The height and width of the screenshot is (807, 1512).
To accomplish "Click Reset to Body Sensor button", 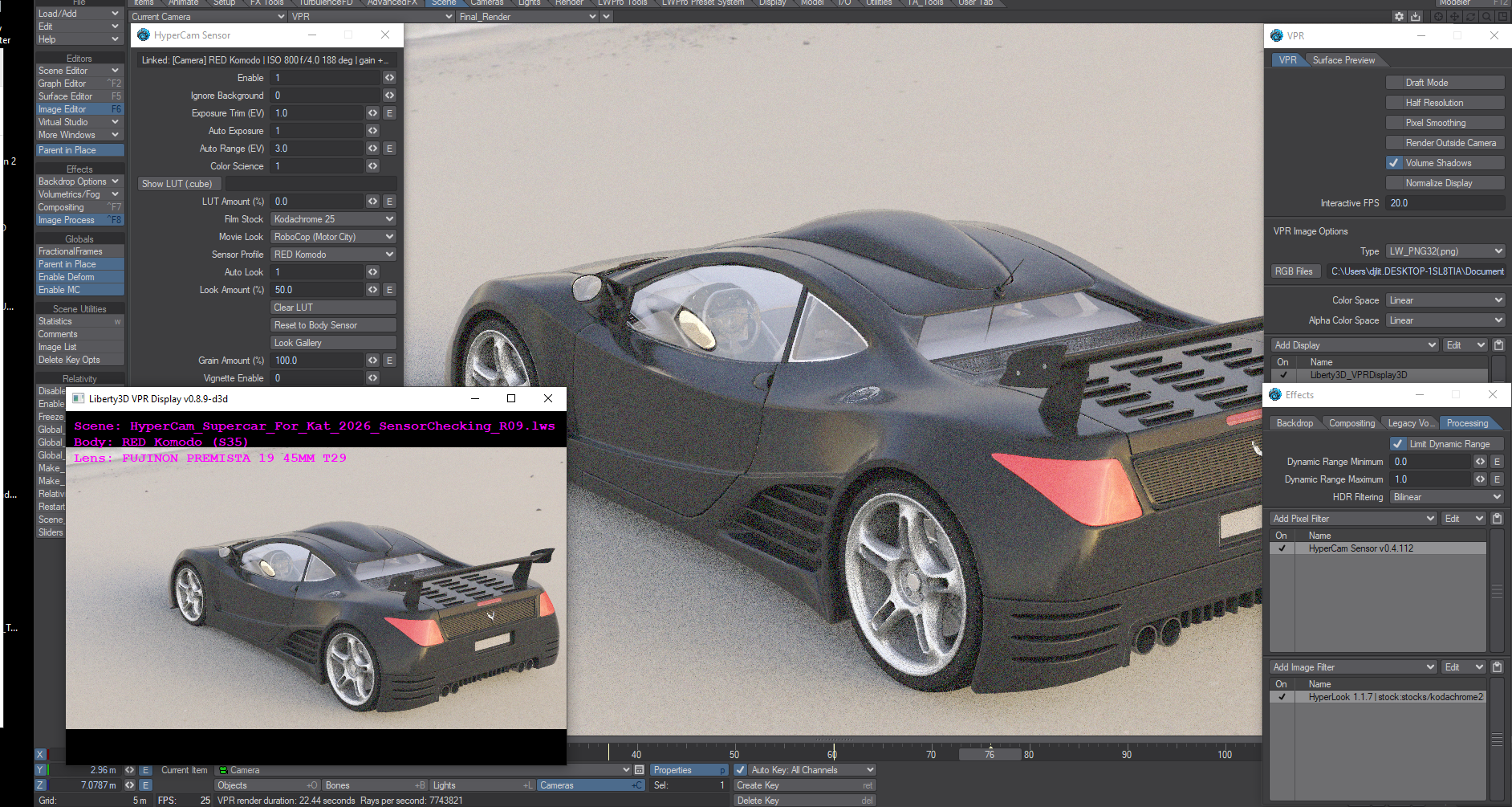I will tap(333, 325).
